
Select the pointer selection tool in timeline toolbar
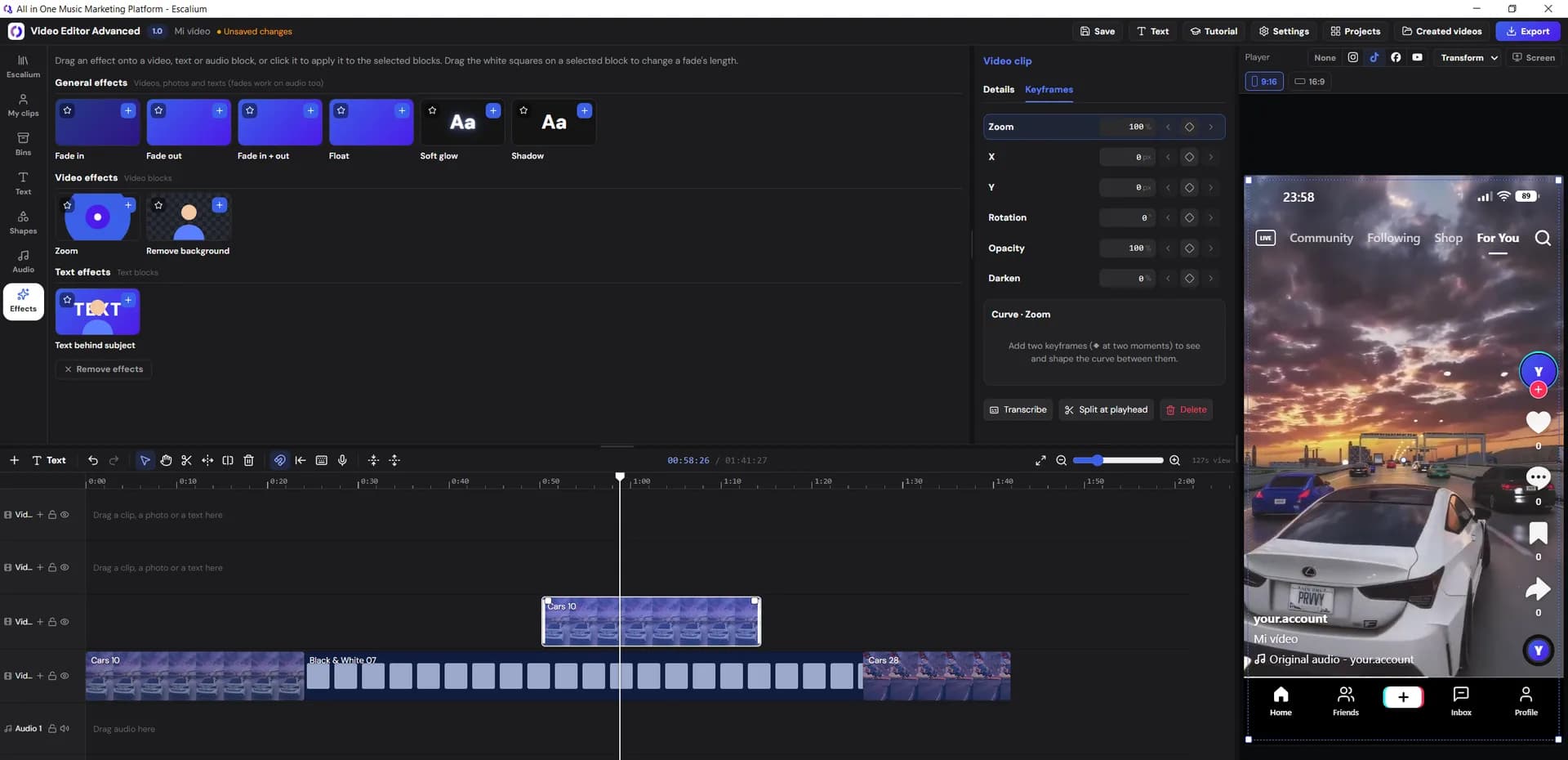point(145,460)
